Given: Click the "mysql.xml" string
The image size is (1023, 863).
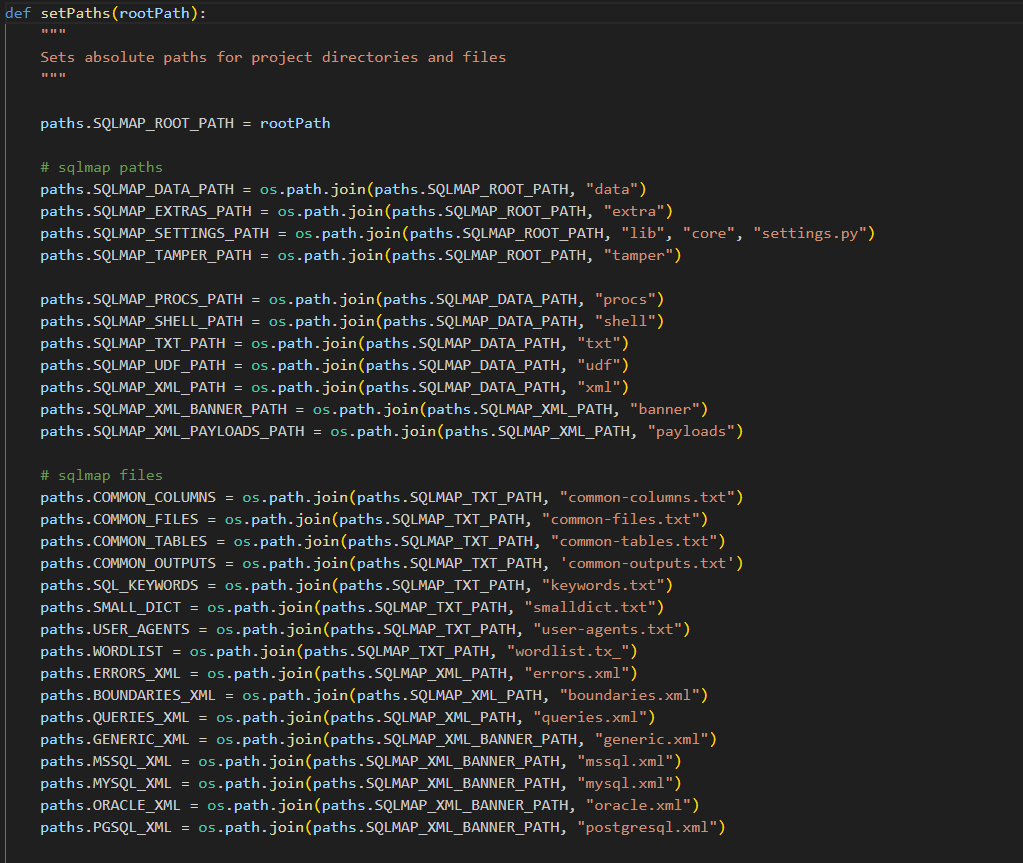Looking at the screenshot, I should 625,783.
